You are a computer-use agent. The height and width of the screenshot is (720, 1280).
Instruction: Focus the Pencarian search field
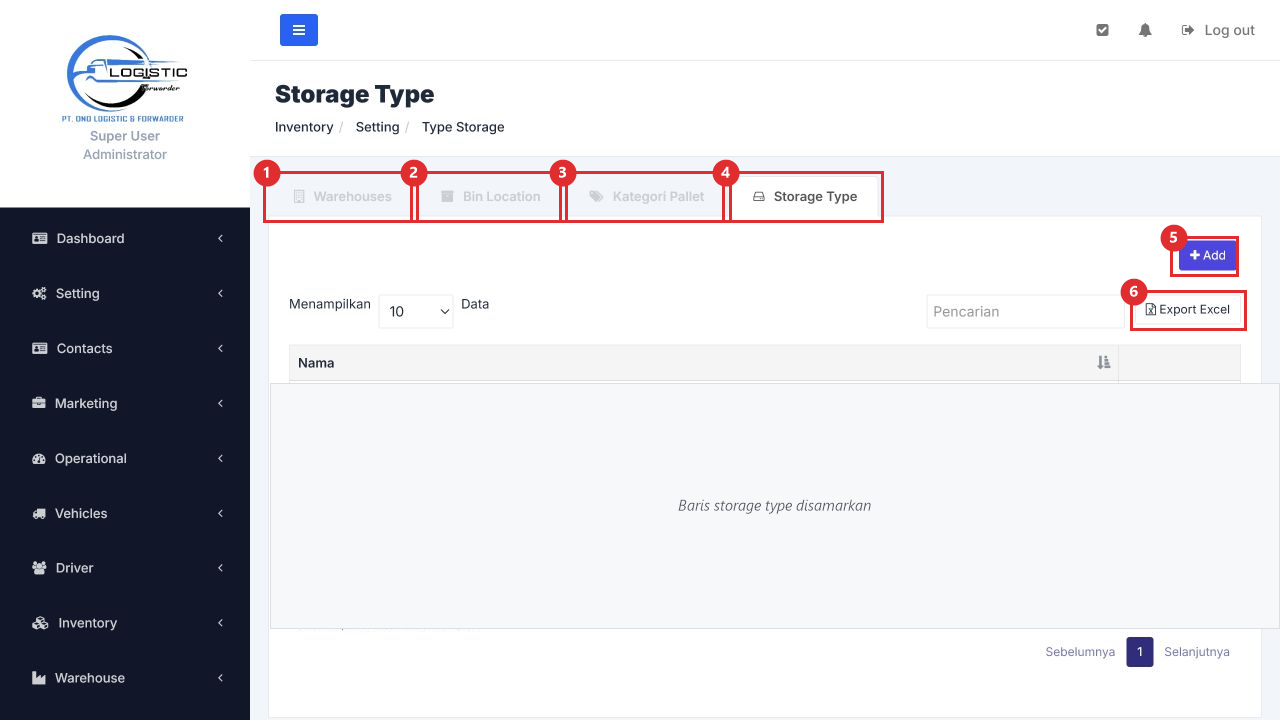(x=1026, y=311)
